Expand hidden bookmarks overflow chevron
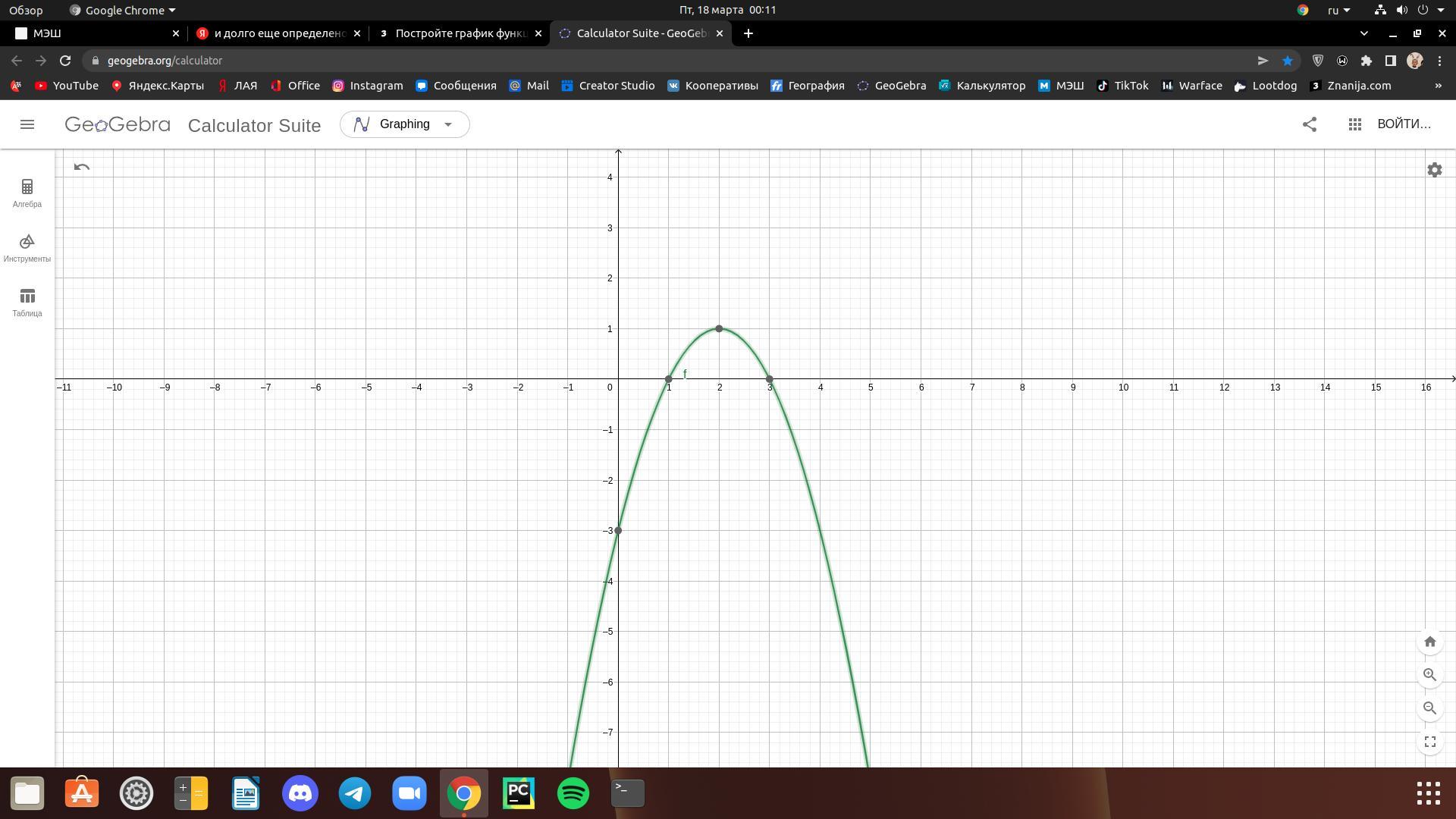 click(1438, 86)
